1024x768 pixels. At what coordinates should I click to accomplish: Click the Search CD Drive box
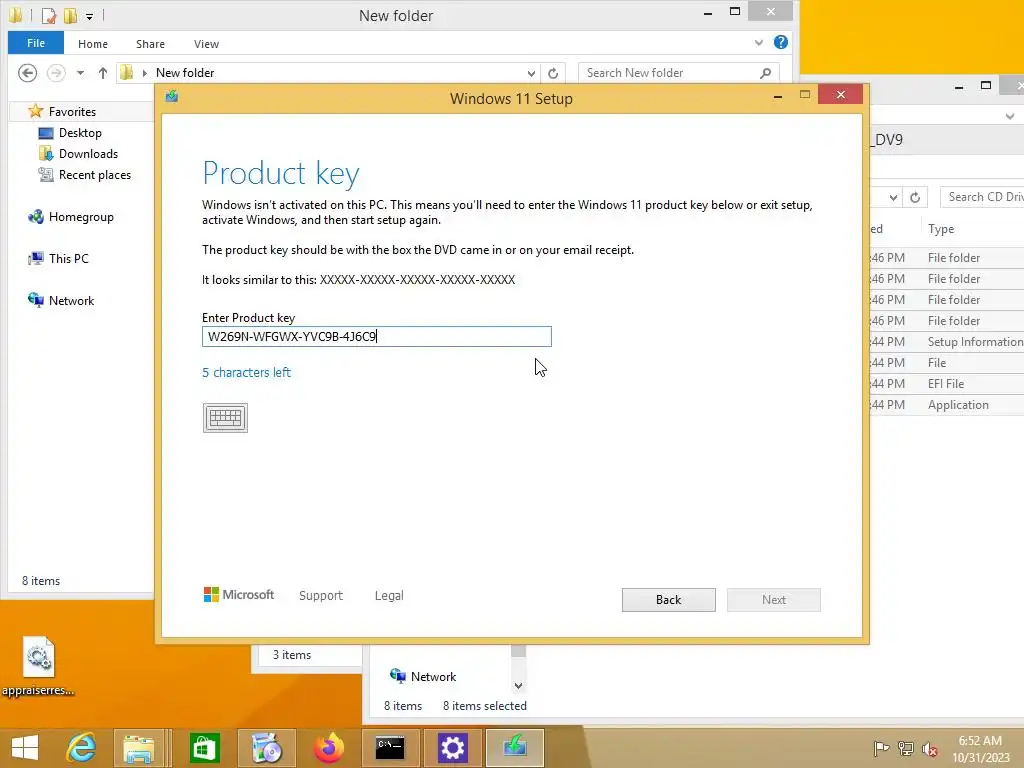point(982,197)
